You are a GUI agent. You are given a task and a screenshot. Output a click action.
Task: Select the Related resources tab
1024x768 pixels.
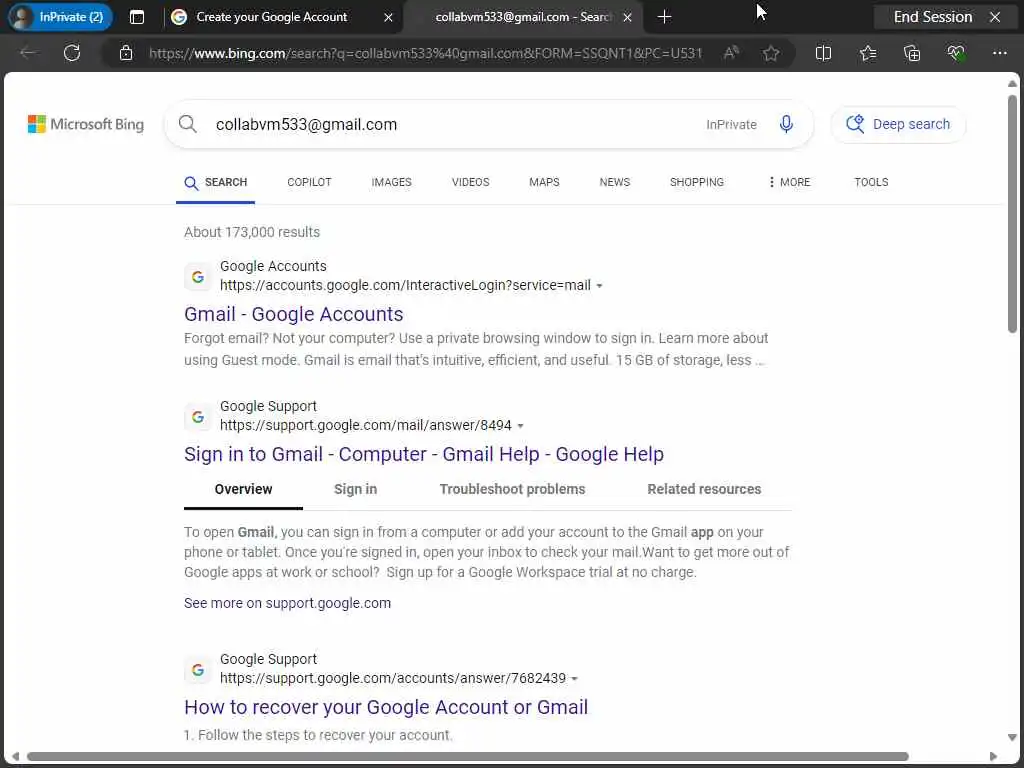pos(704,489)
